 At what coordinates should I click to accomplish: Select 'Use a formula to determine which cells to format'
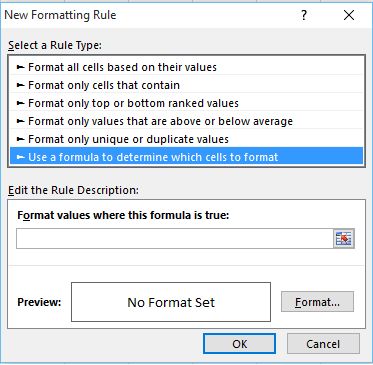click(186, 157)
